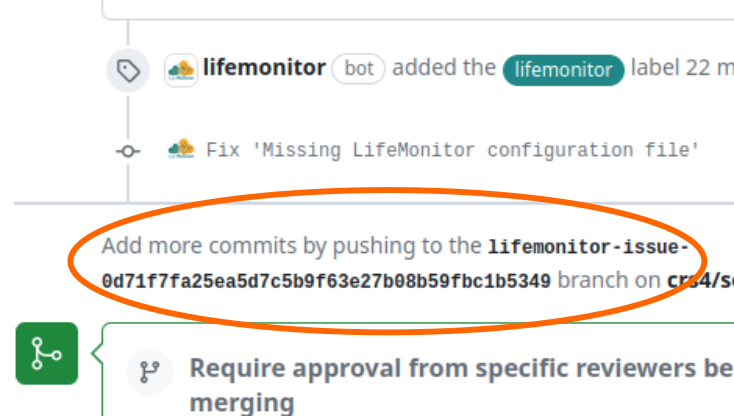The width and height of the screenshot is (734, 416).
Task: Click the "added the" event text
Action: point(444,67)
